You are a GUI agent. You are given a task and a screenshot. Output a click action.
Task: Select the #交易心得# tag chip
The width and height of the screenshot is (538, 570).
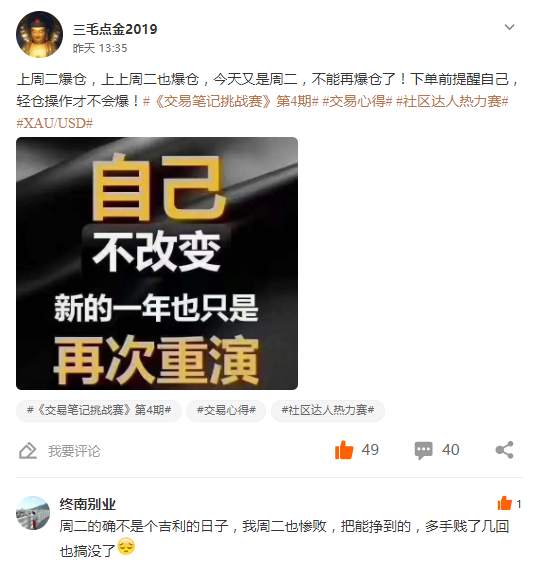226,410
